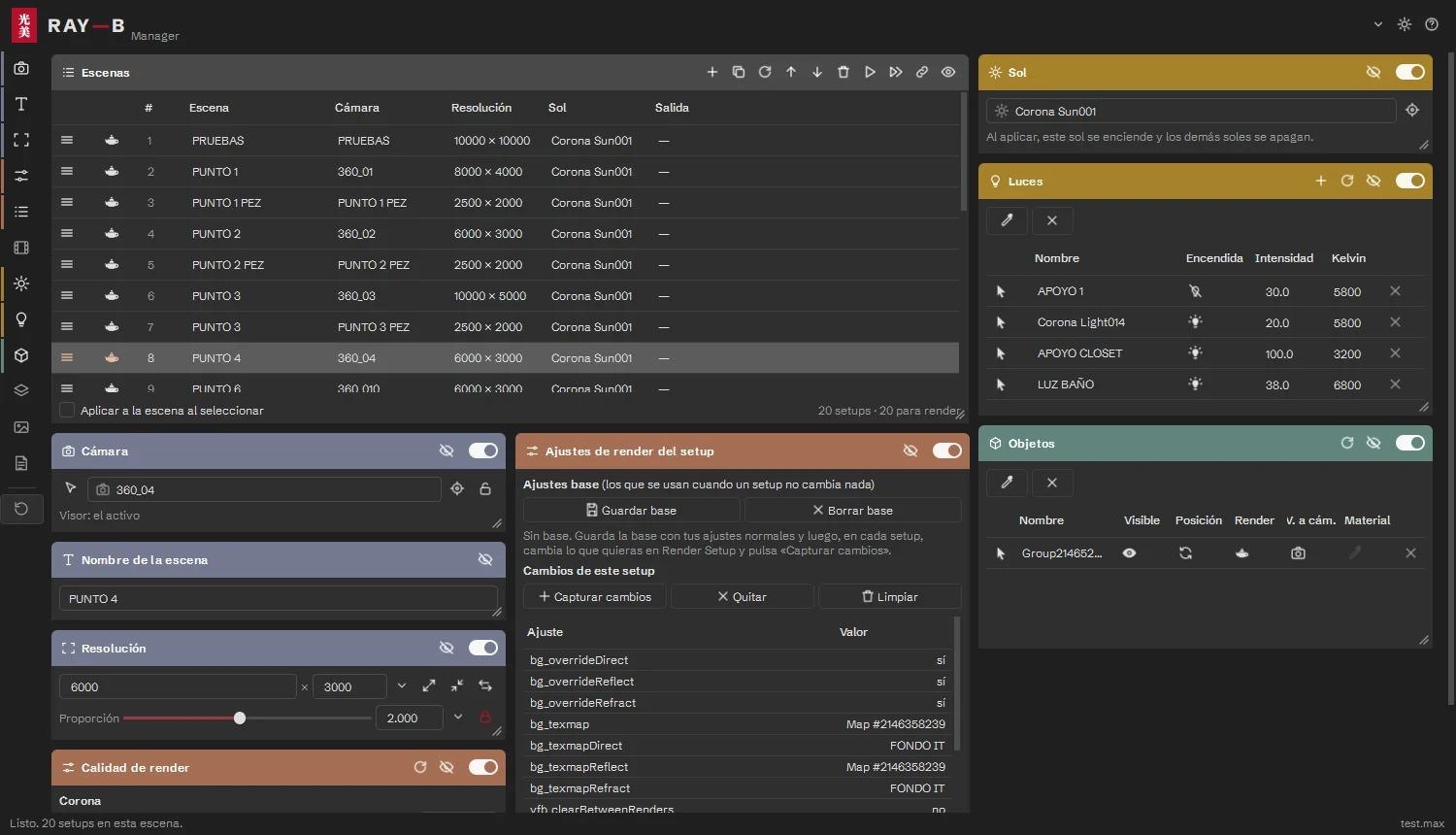Toggle the Cámara panel switch
This screenshot has width=1456, height=835.
coord(483,451)
